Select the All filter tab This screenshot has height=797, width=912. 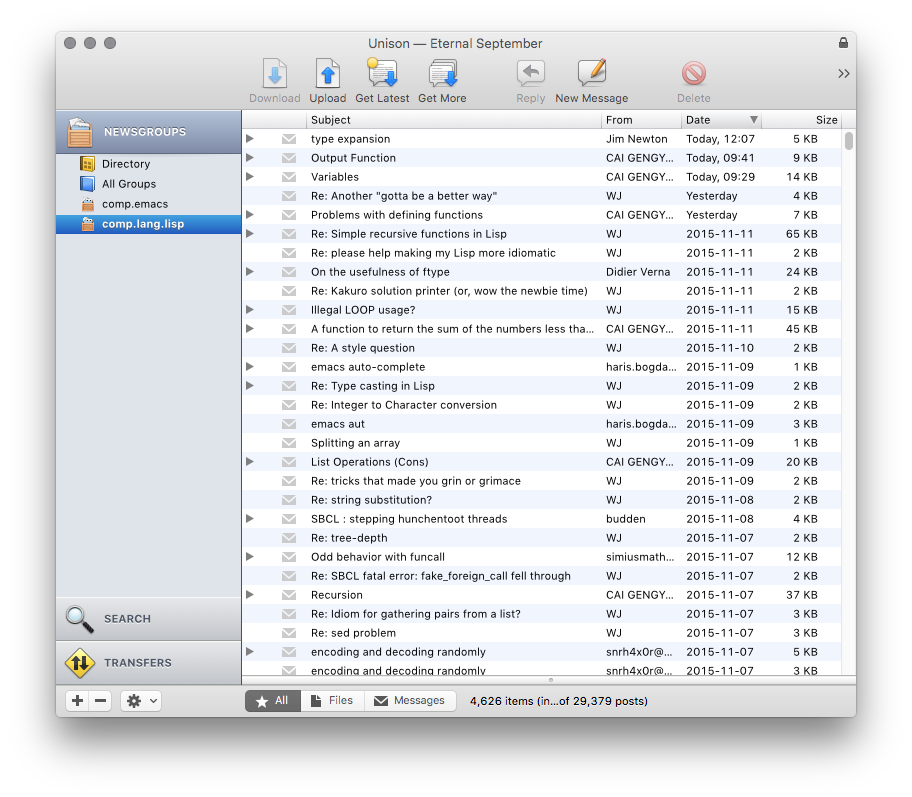272,701
